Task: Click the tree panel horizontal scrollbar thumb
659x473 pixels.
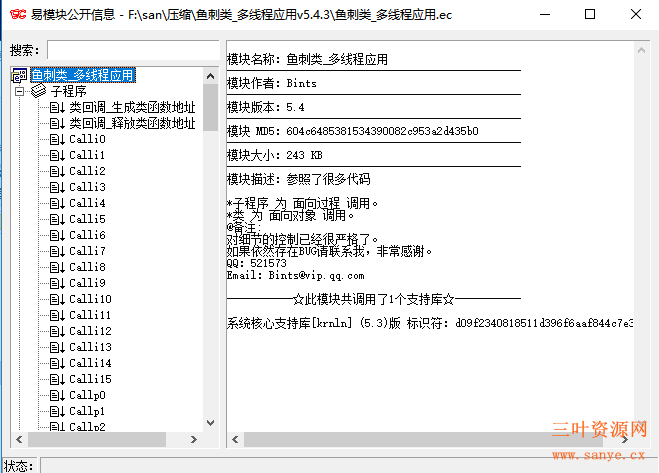Action: tap(97, 439)
